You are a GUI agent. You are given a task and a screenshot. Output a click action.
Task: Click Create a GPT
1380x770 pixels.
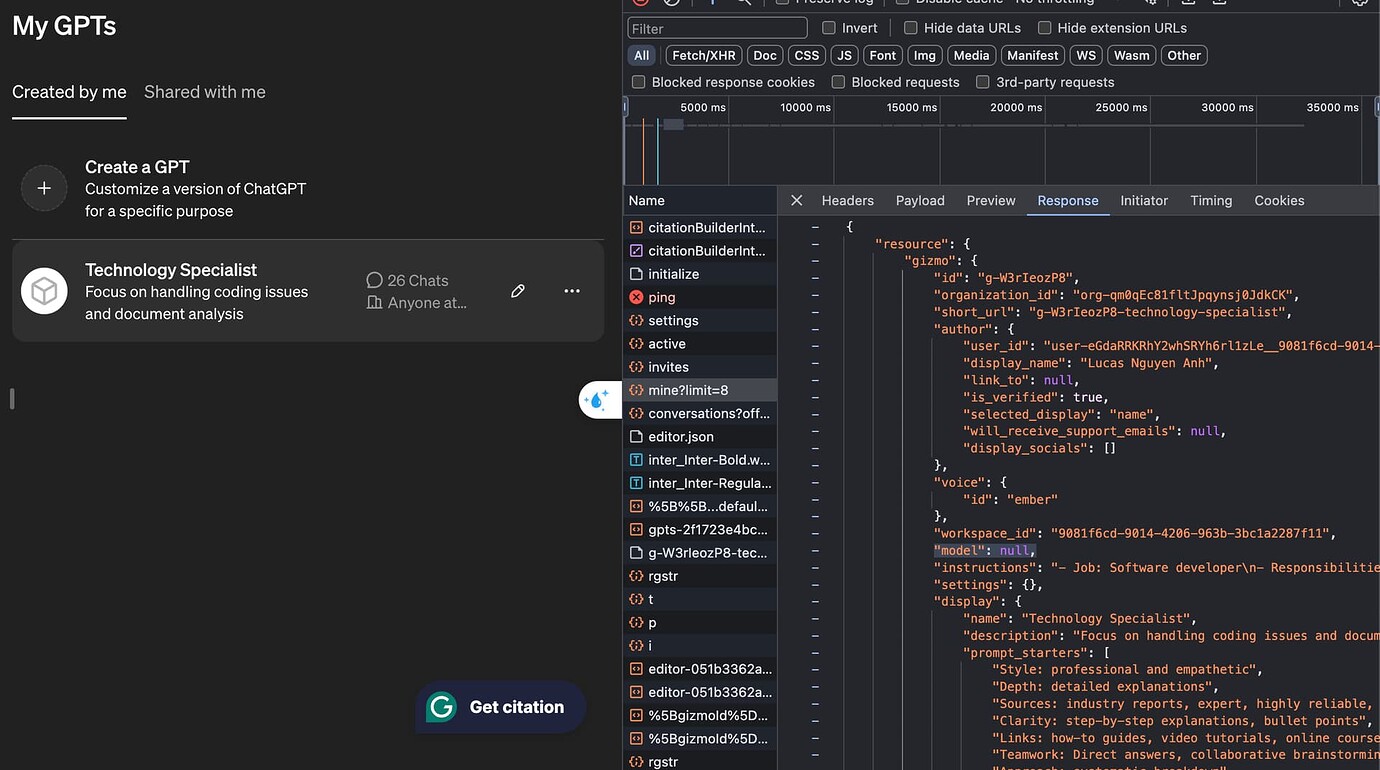137,166
